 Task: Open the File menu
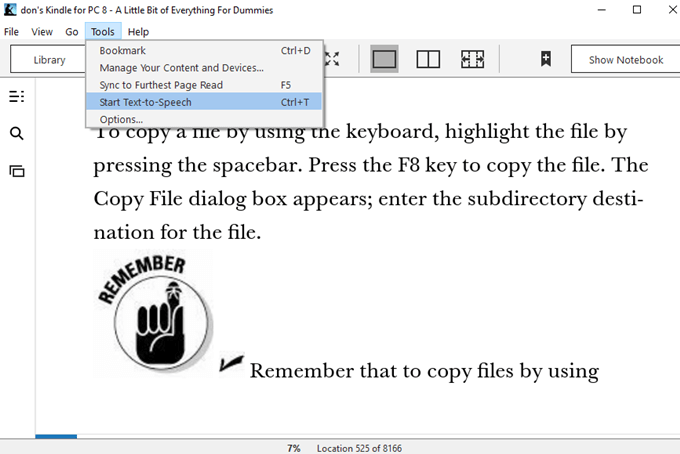[x=11, y=32]
